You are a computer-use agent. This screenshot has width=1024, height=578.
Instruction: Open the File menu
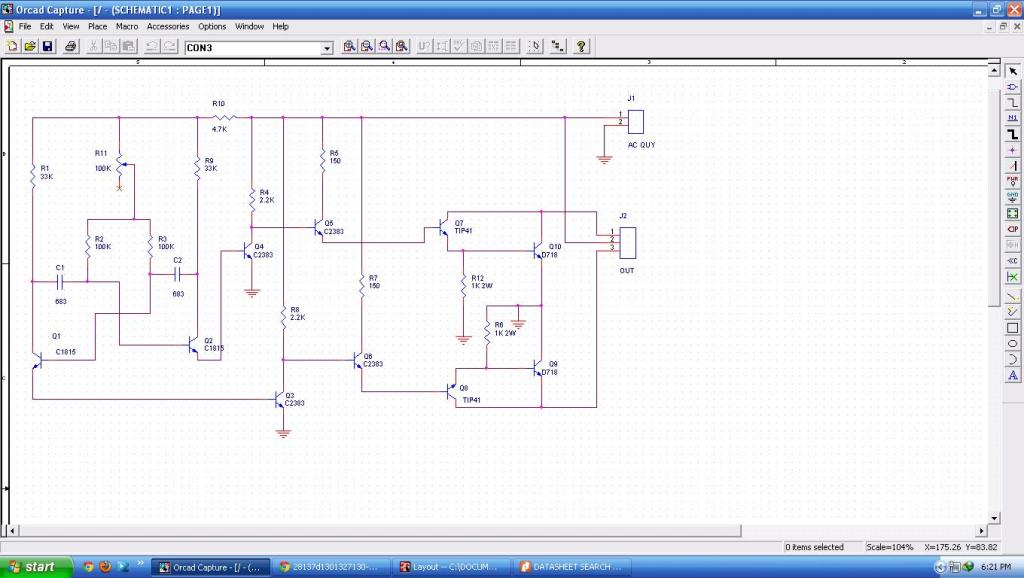(x=25, y=26)
